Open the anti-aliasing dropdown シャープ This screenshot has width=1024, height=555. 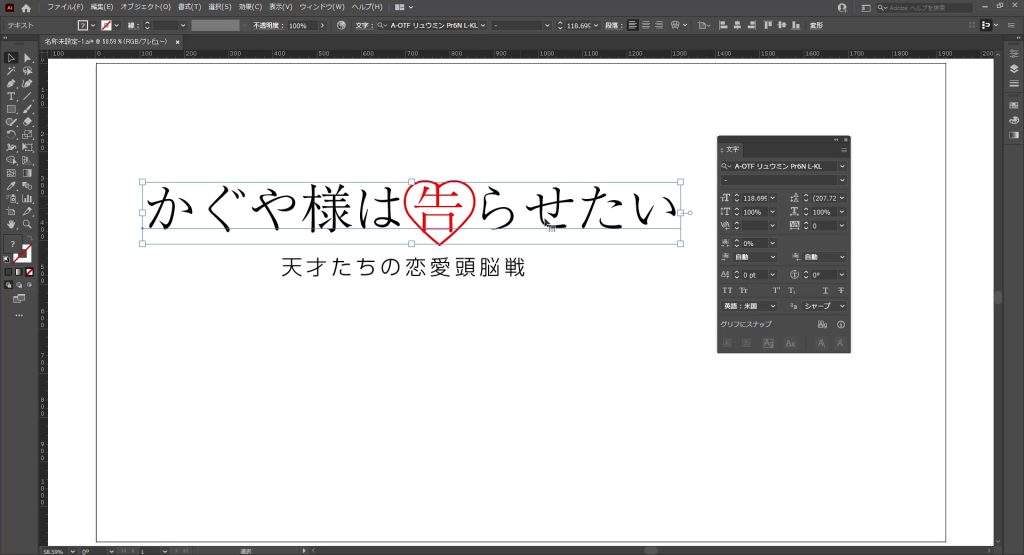coord(824,306)
